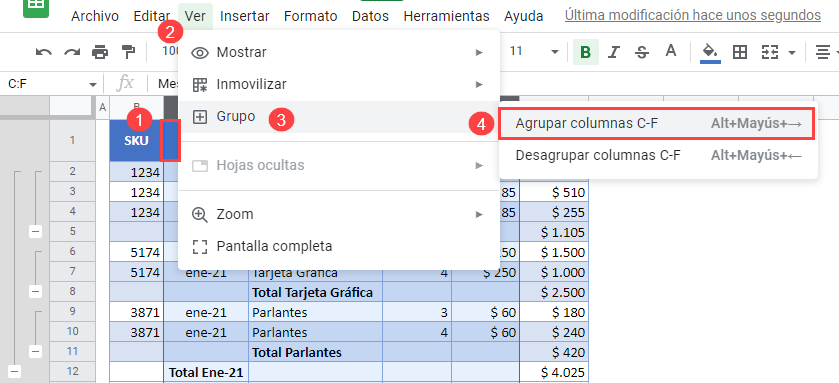Viewport: 839px width, 383px height.
Task: Select the $ 2.500 cell
Action: 554,292
